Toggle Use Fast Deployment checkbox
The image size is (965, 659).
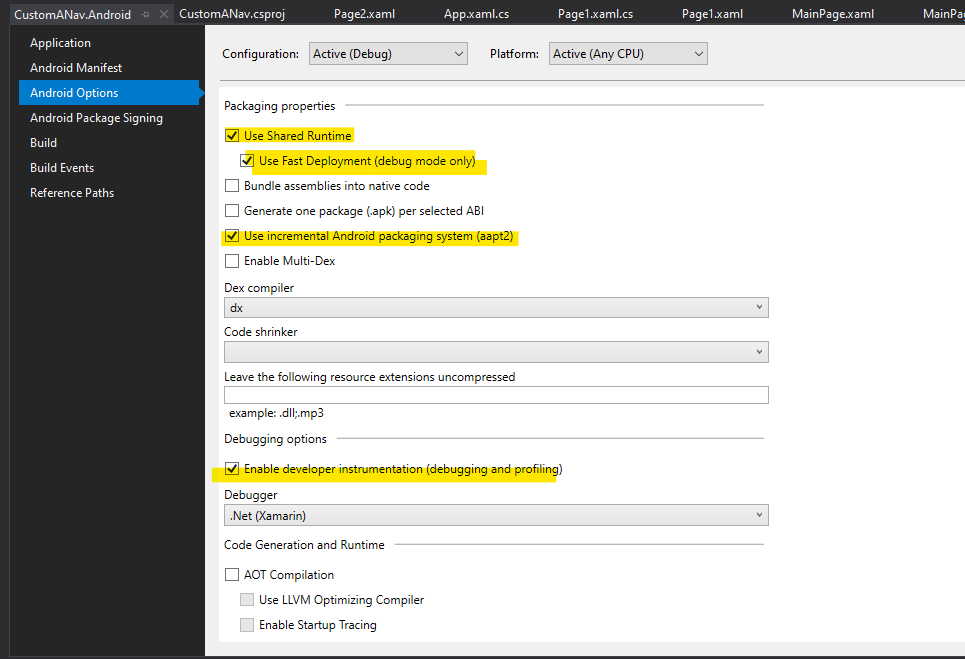[247, 161]
